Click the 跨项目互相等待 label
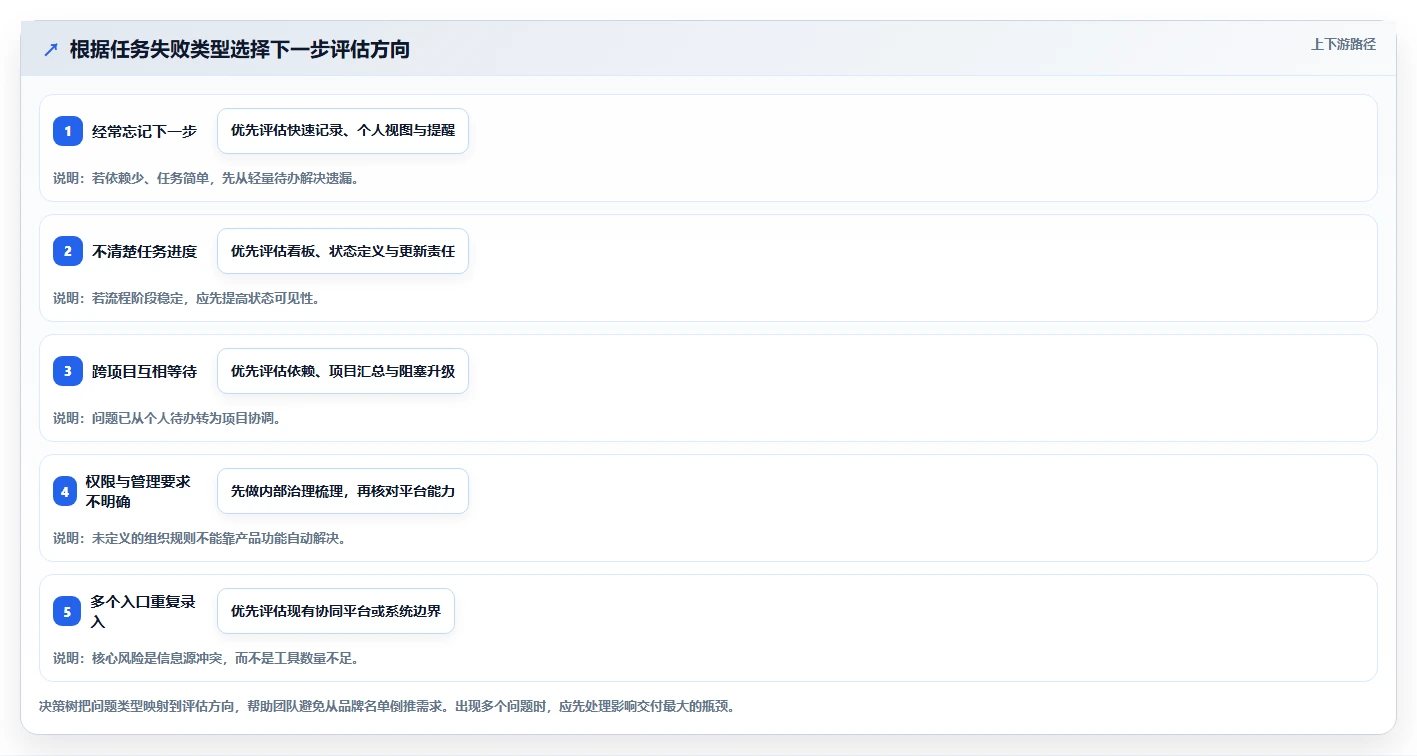This screenshot has width=1417, height=756. [145, 371]
